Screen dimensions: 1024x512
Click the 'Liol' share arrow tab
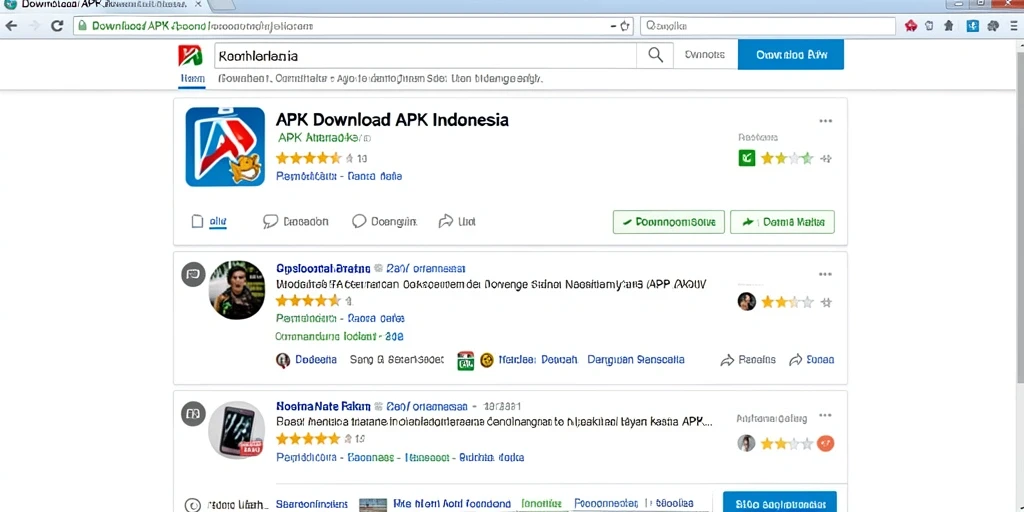[x=457, y=221]
